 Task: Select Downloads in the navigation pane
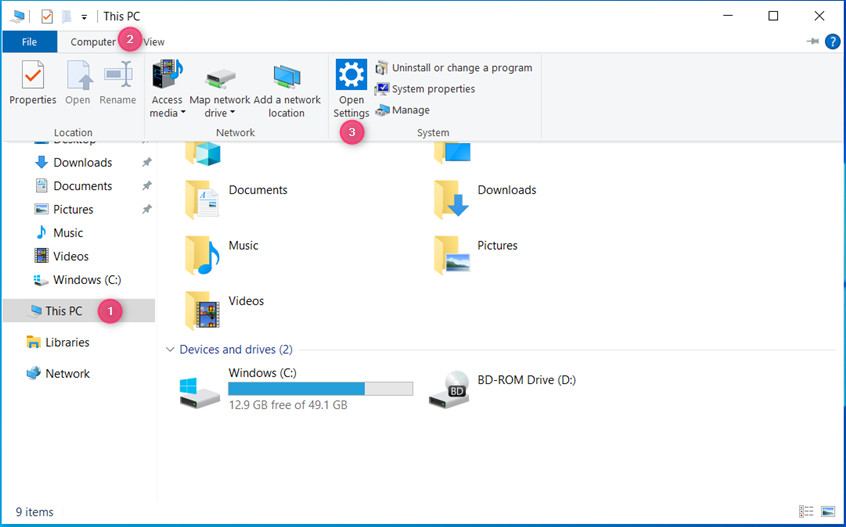click(x=83, y=162)
